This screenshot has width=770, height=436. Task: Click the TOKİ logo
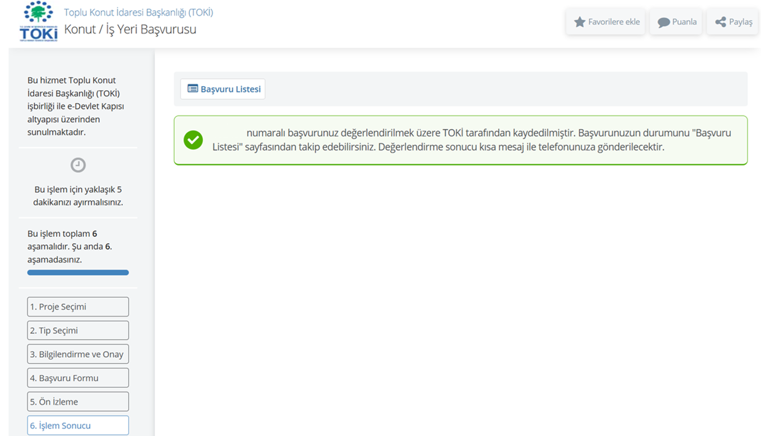pos(38,21)
